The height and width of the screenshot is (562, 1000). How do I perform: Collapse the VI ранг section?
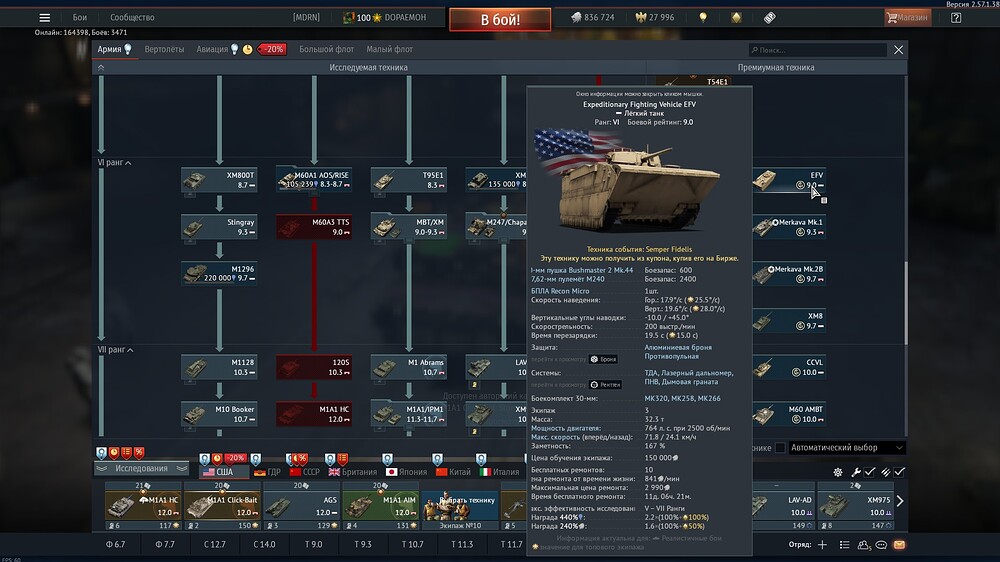(115, 163)
